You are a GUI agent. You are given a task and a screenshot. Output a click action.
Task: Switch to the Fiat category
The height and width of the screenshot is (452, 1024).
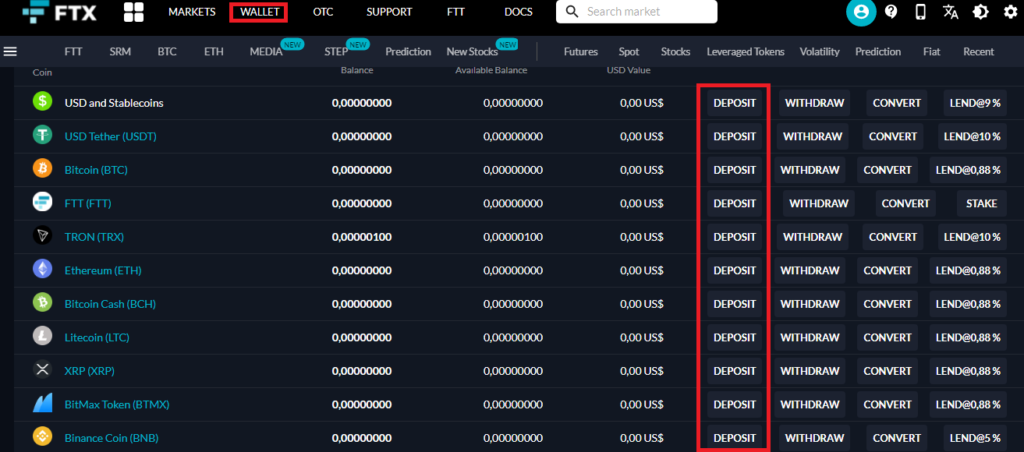932,52
